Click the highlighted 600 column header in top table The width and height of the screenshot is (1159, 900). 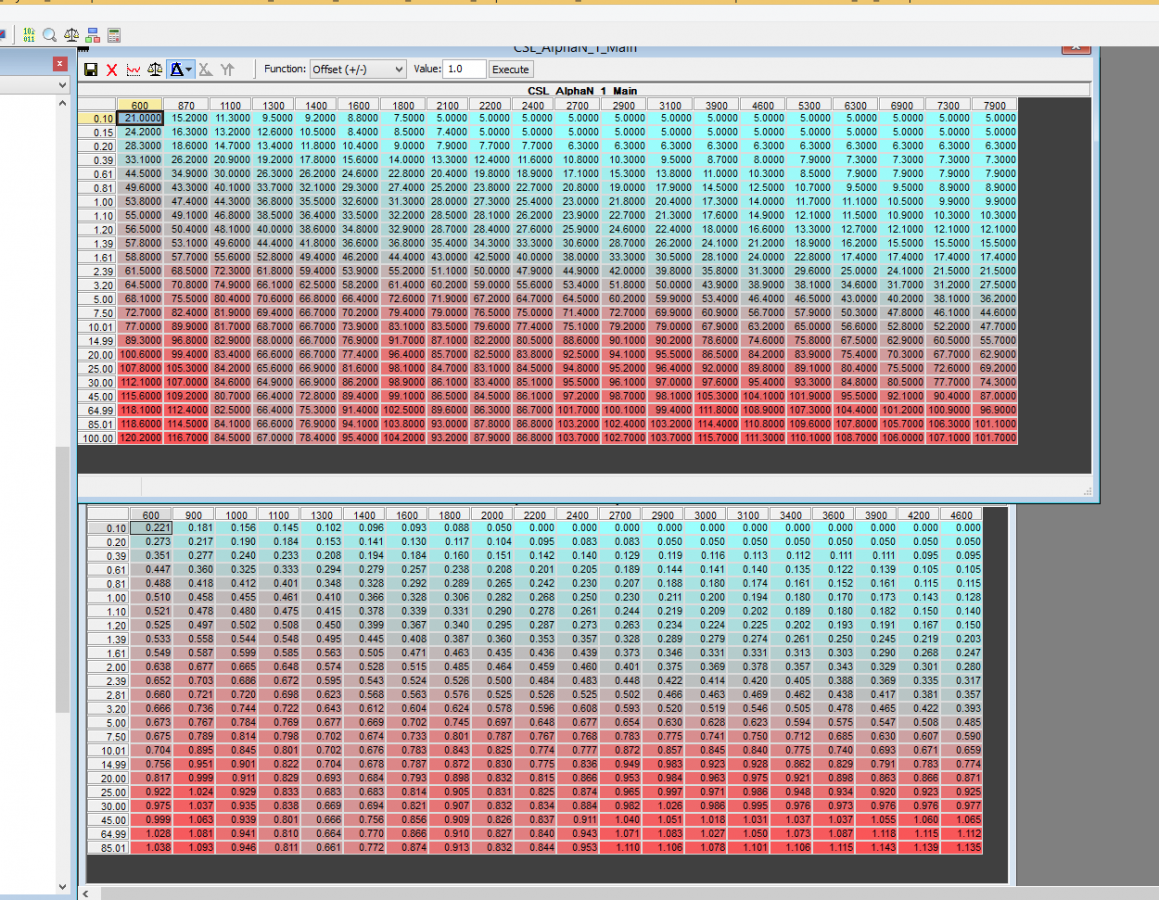point(140,105)
